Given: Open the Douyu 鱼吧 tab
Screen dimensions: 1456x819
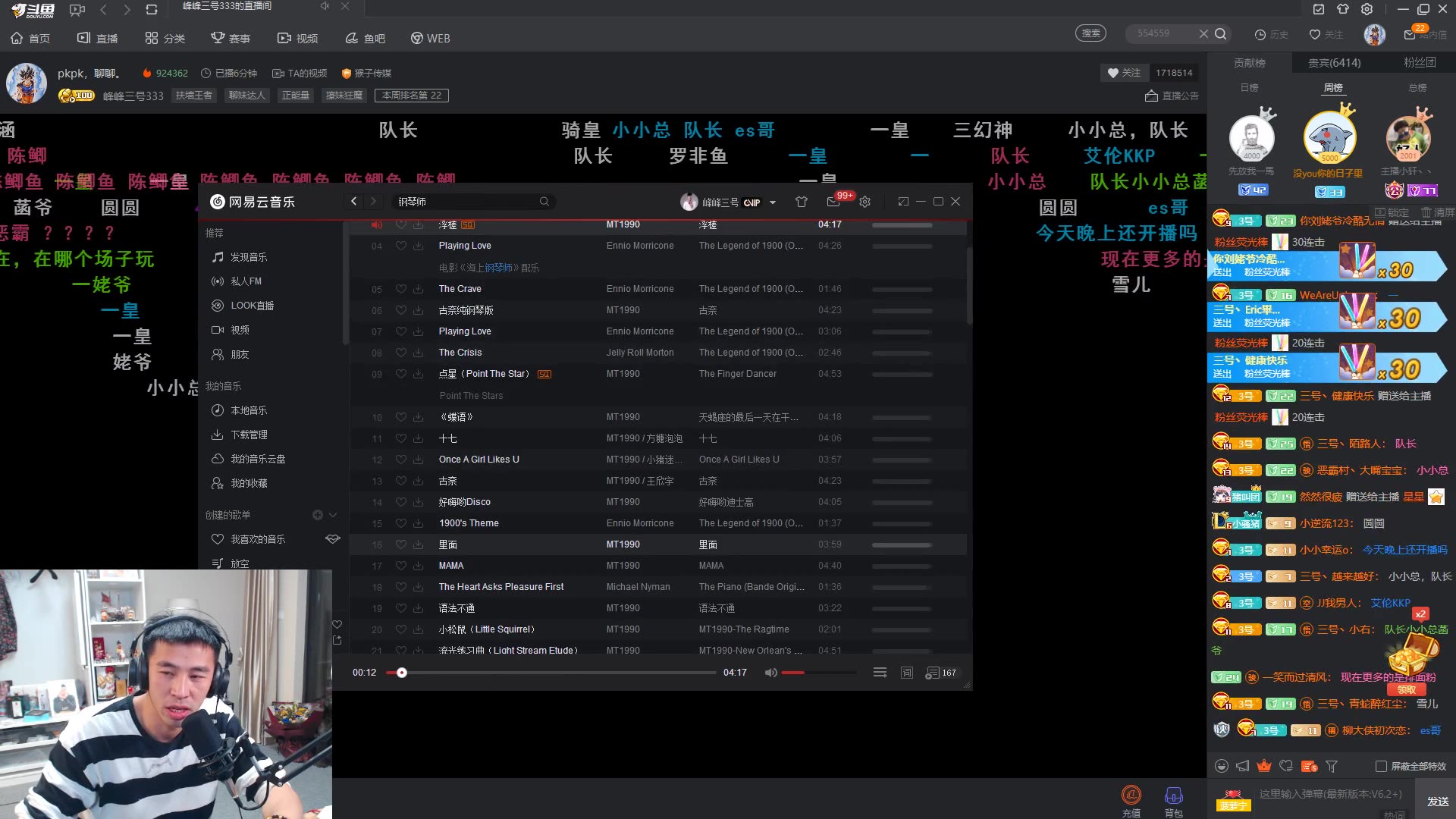Looking at the screenshot, I should coord(365,38).
